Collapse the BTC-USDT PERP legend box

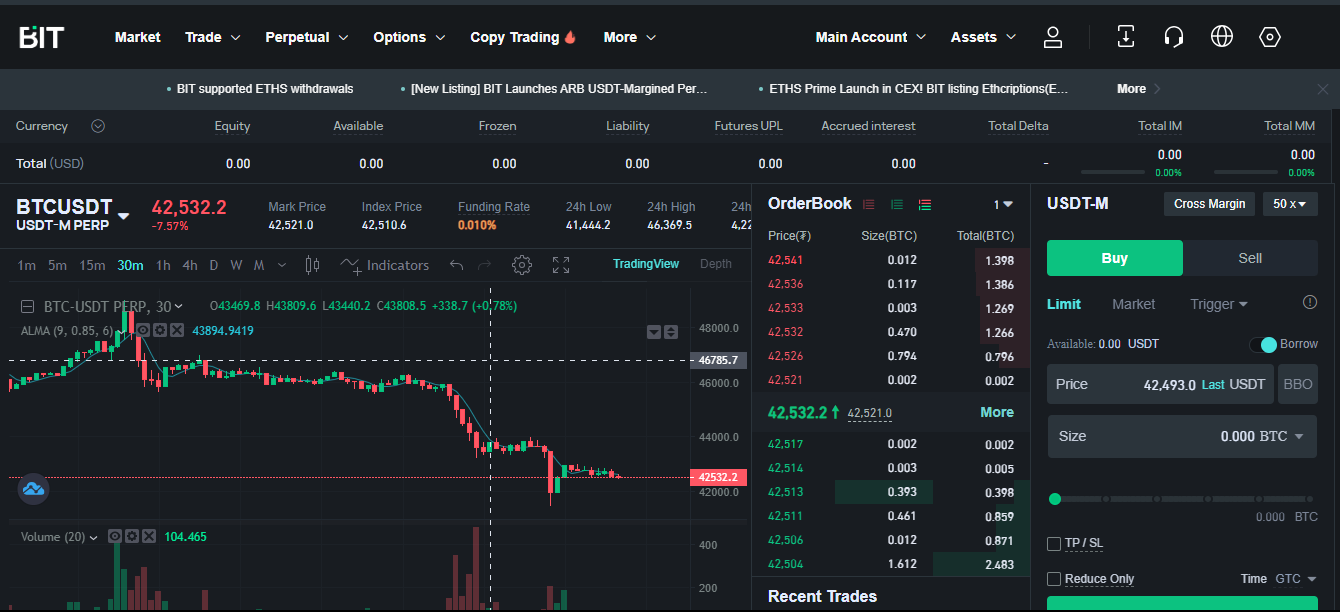(26, 306)
